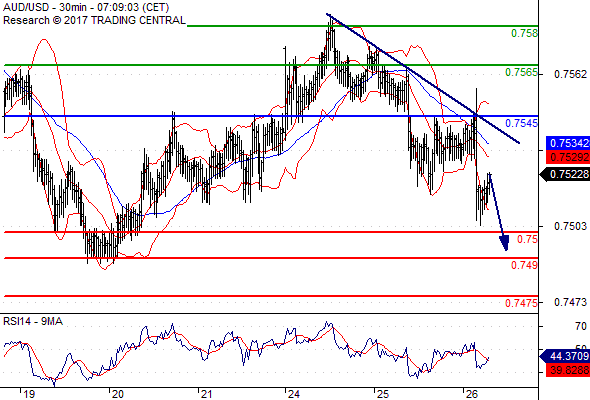The width and height of the screenshot is (590, 400).
Task: Click the 0.7475 red support label
Action: pos(522,303)
